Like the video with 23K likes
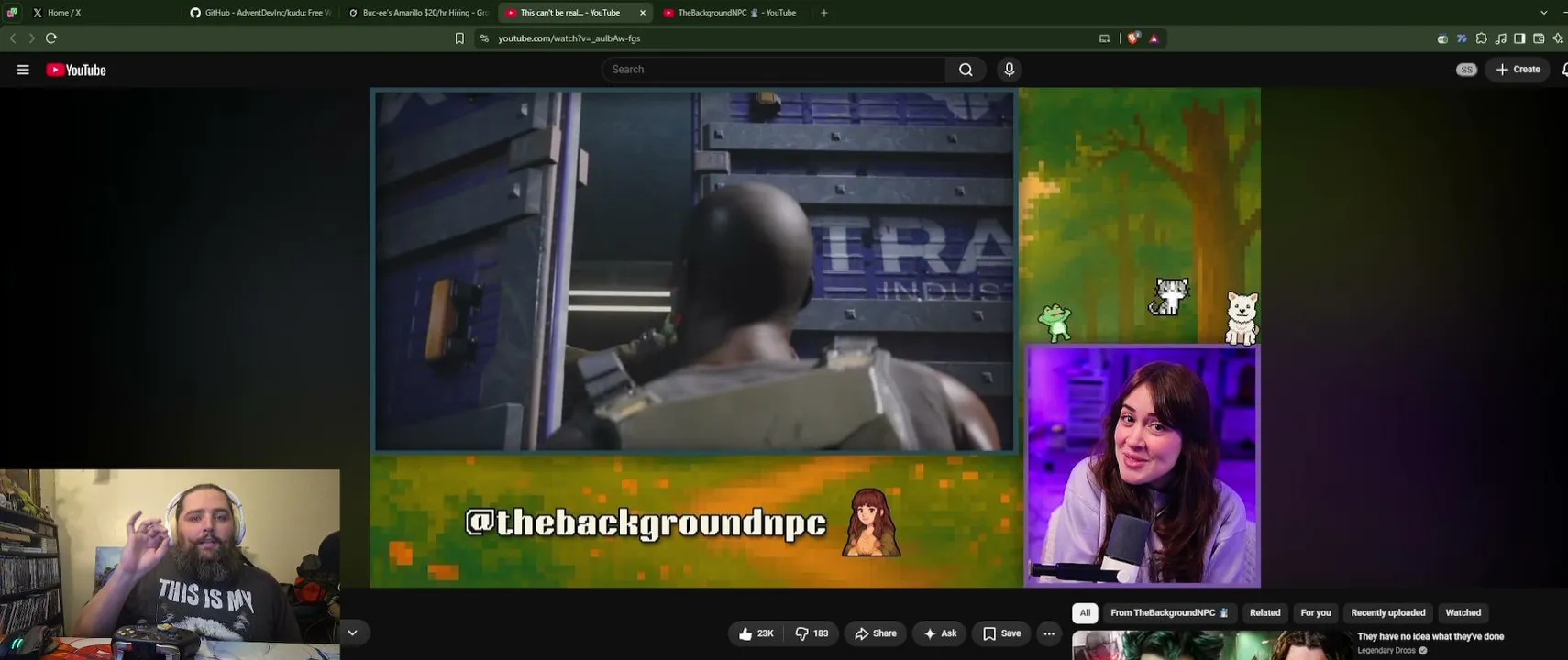The height and width of the screenshot is (660, 1568). pos(756,633)
